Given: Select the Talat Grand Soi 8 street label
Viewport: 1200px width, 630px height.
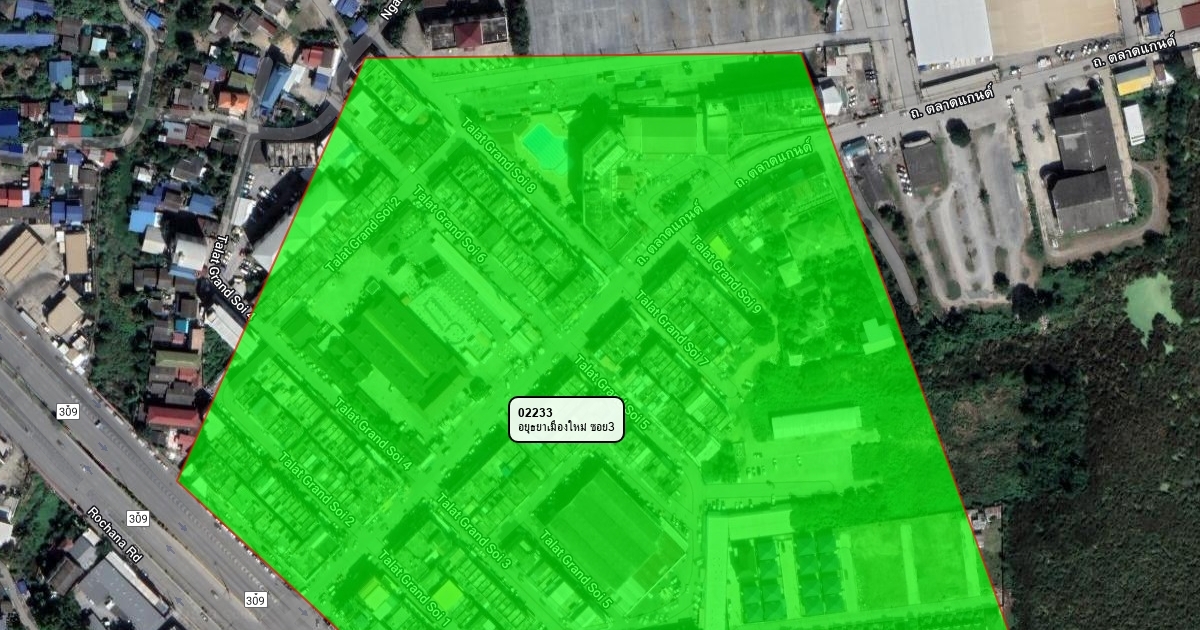Looking at the screenshot, I should (x=499, y=157).
